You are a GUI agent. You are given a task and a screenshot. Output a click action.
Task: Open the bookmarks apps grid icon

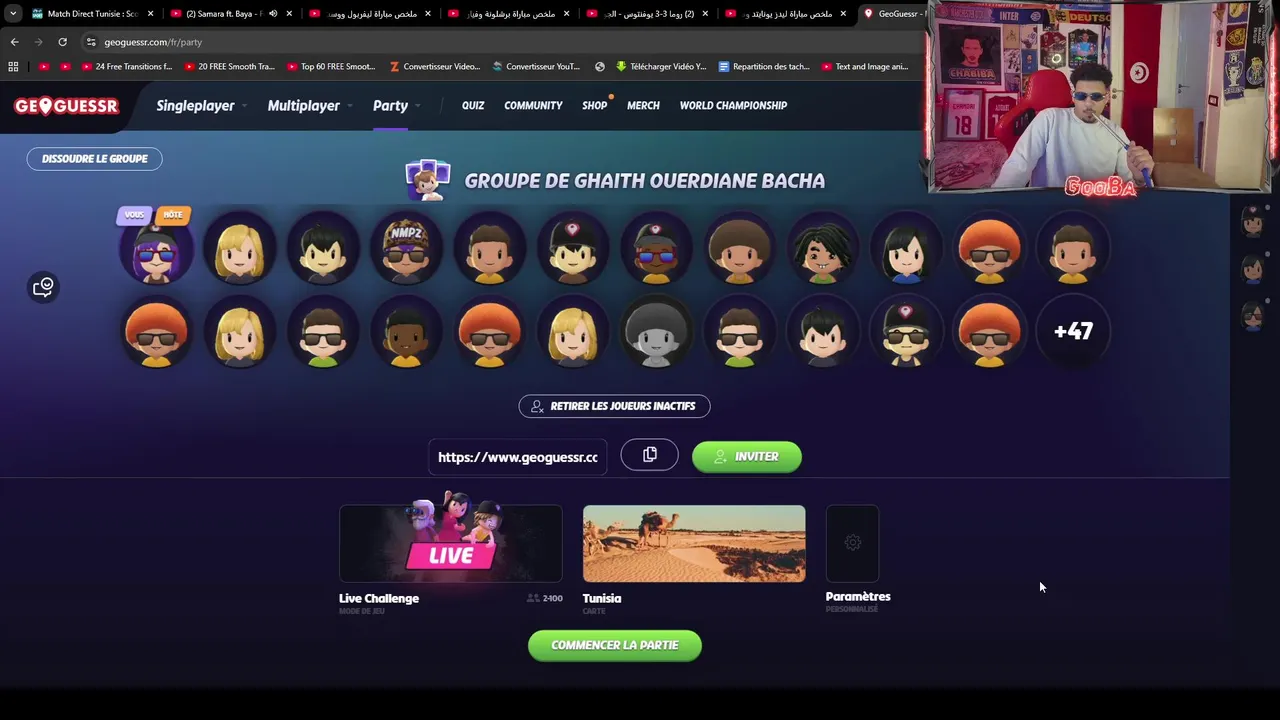click(x=13, y=67)
